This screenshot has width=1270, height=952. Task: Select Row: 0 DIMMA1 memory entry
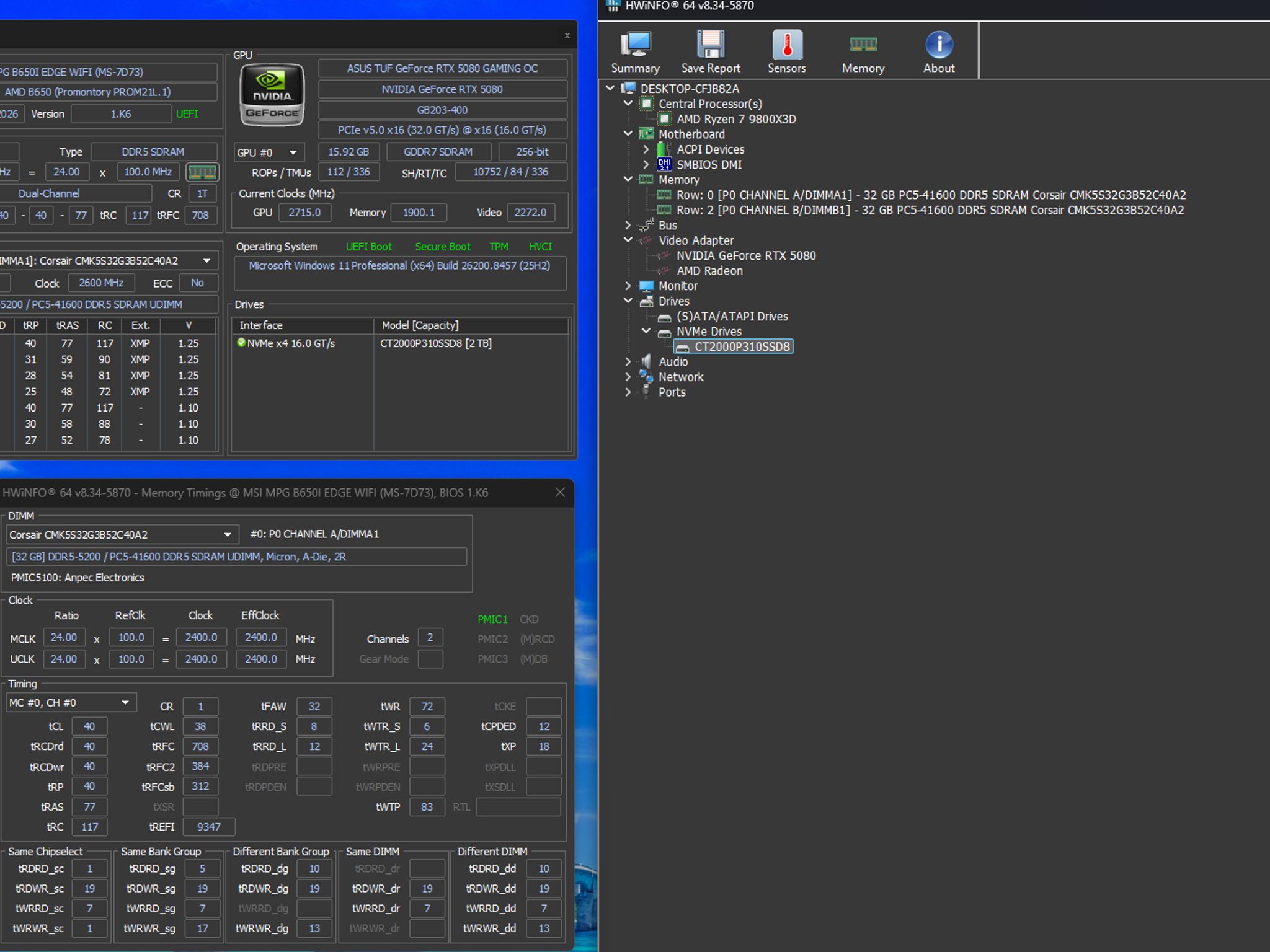click(931, 195)
